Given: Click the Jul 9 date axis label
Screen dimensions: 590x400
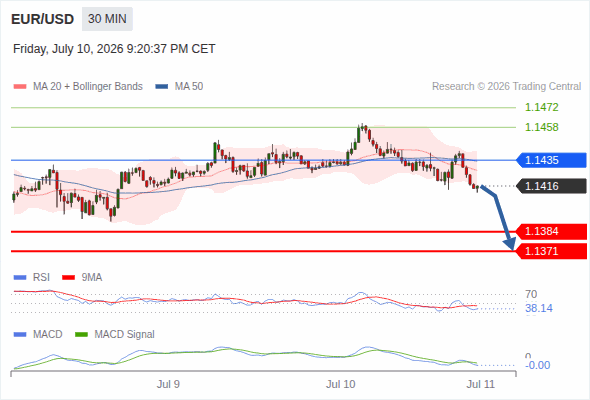Looking at the screenshot, I should [x=168, y=384].
